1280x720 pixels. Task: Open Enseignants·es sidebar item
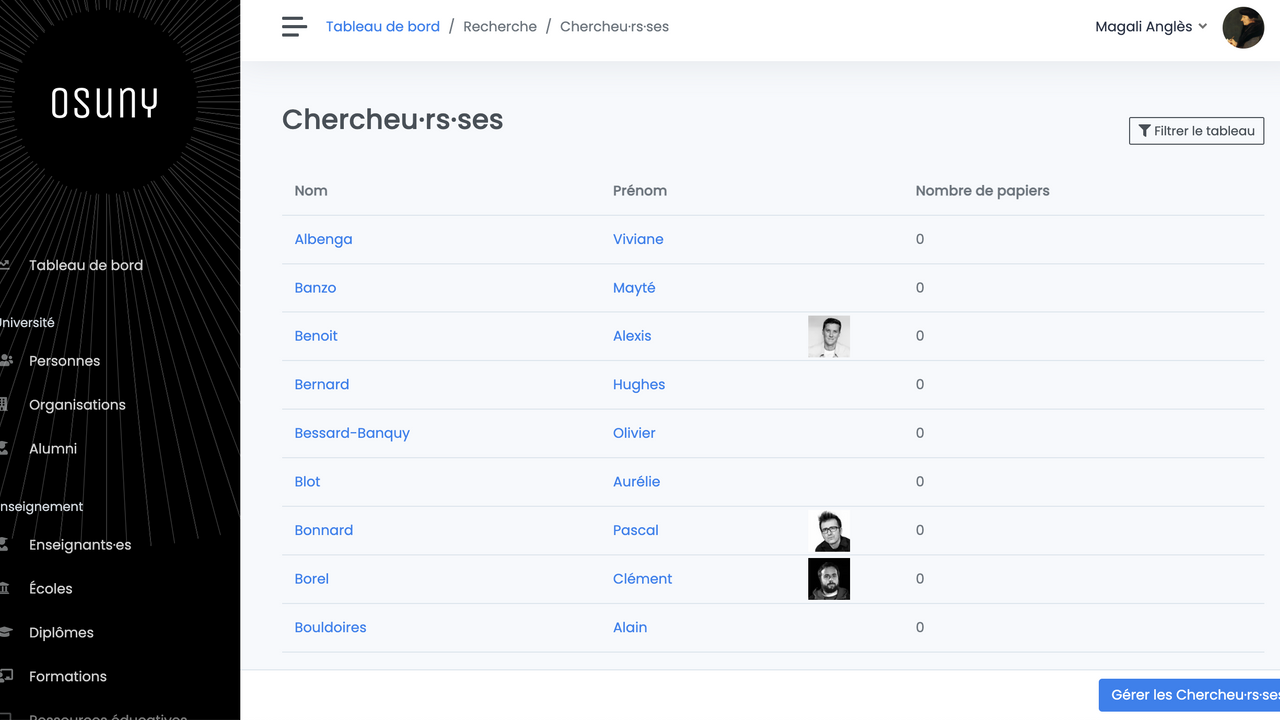click(80, 545)
